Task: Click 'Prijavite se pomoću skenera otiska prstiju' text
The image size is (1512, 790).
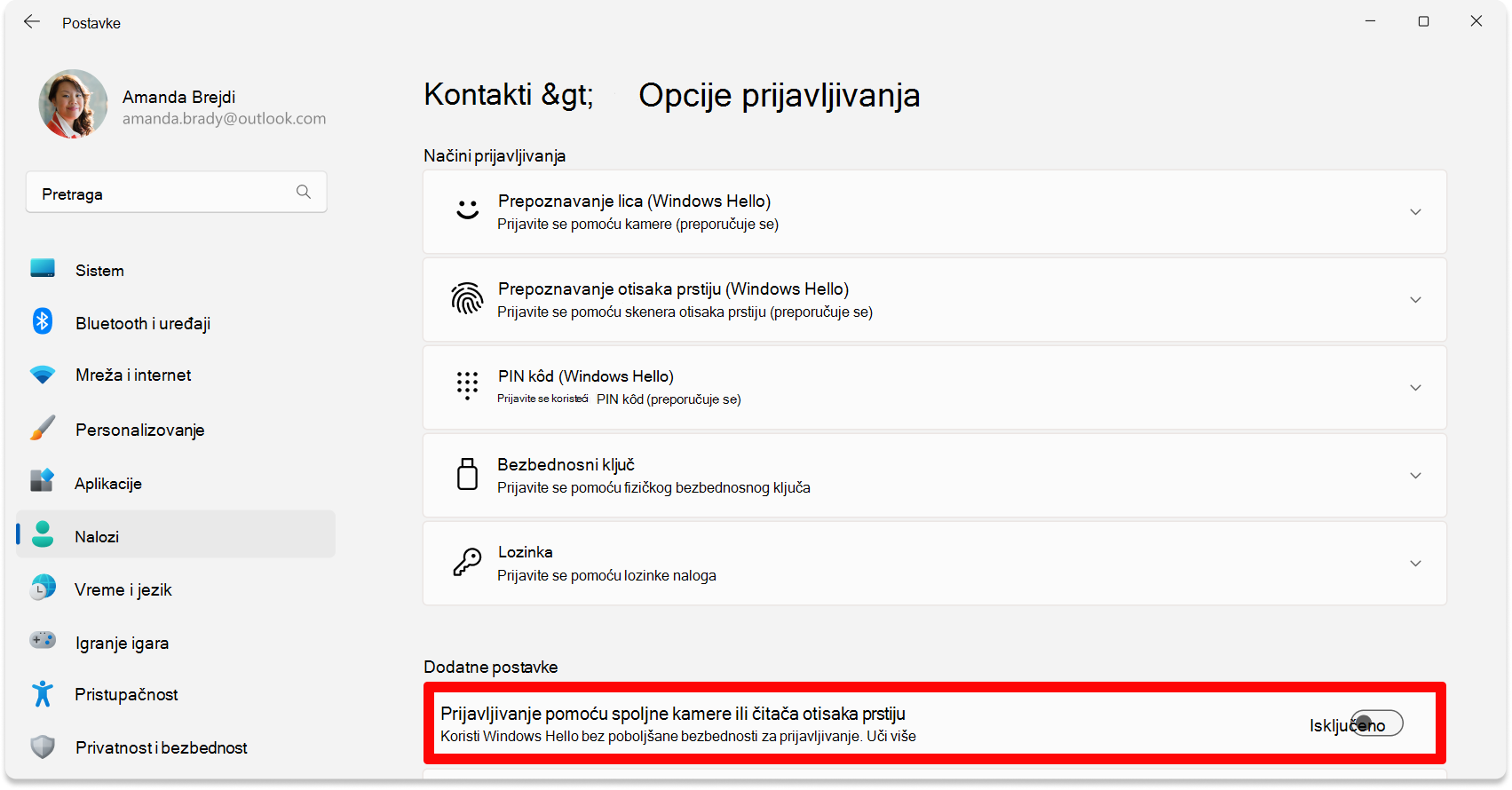Action: pyautogui.click(x=685, y=312)
